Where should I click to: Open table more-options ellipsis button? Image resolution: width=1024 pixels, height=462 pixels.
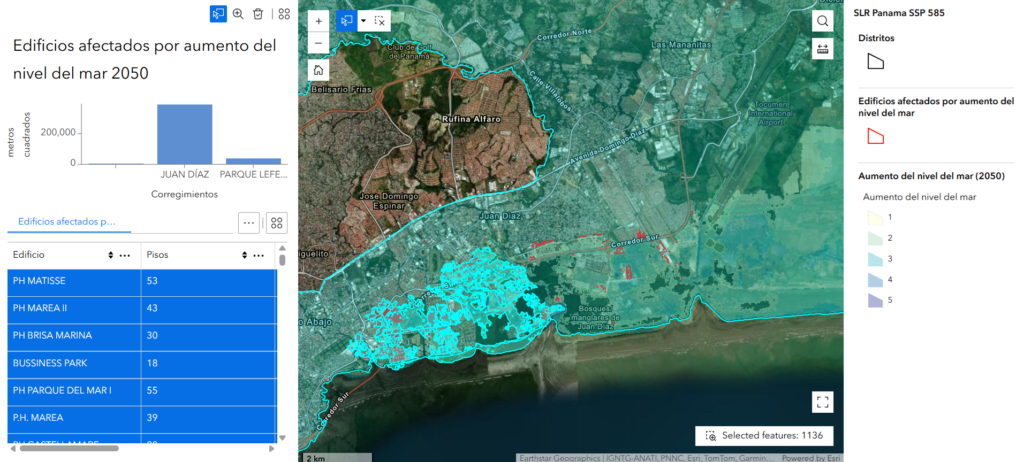point(249,222)
